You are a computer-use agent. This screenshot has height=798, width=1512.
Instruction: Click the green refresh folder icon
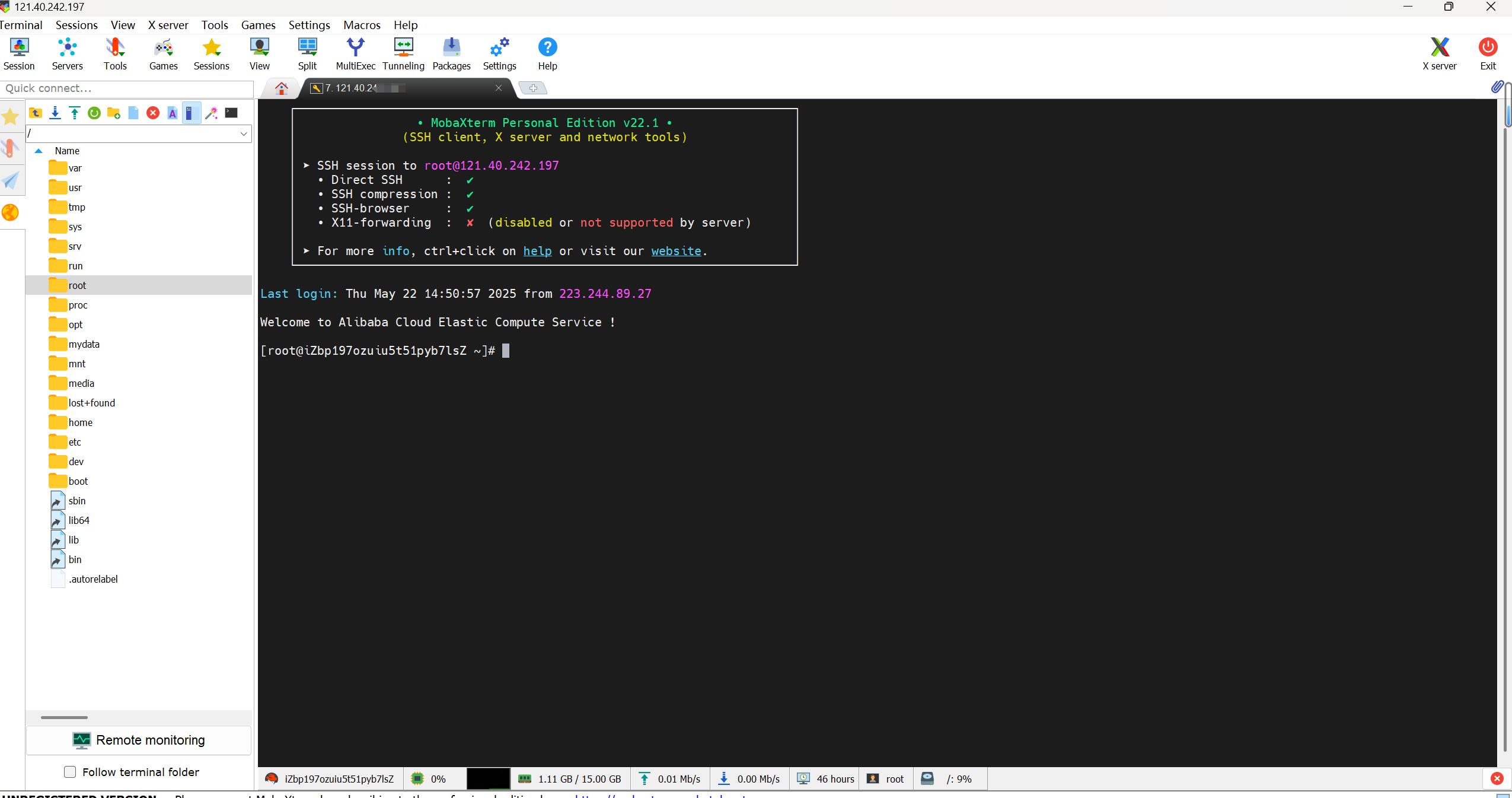click(x=94, y=113)
